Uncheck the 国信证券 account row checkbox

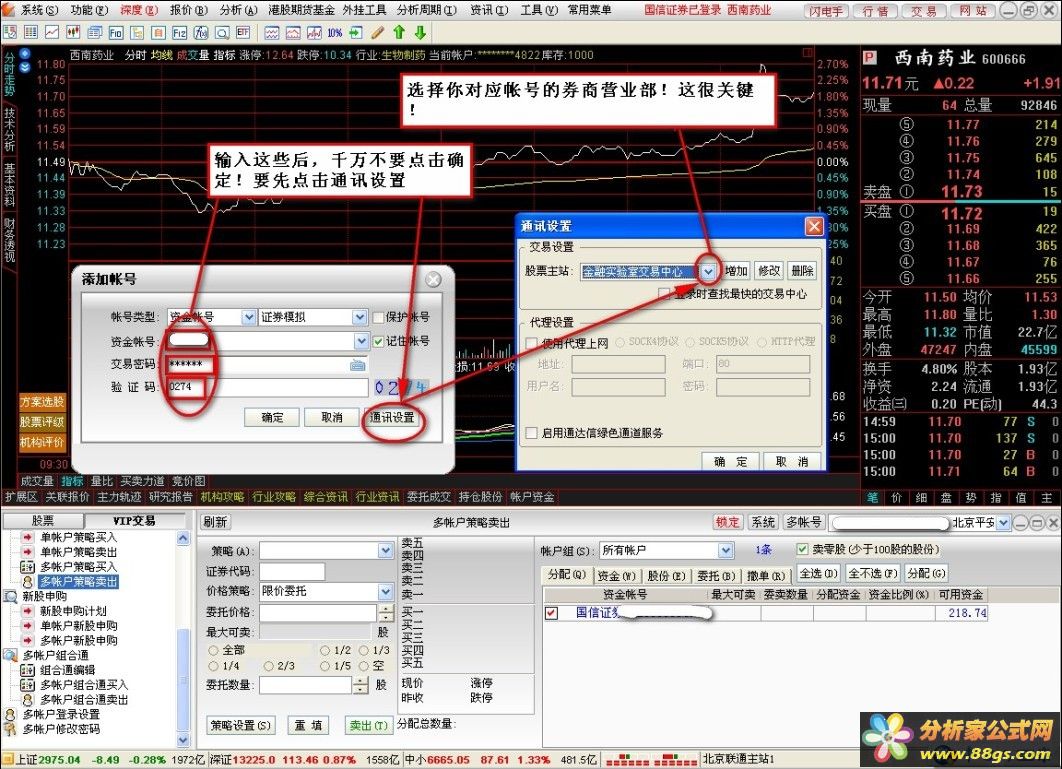(x=551, y=612)
